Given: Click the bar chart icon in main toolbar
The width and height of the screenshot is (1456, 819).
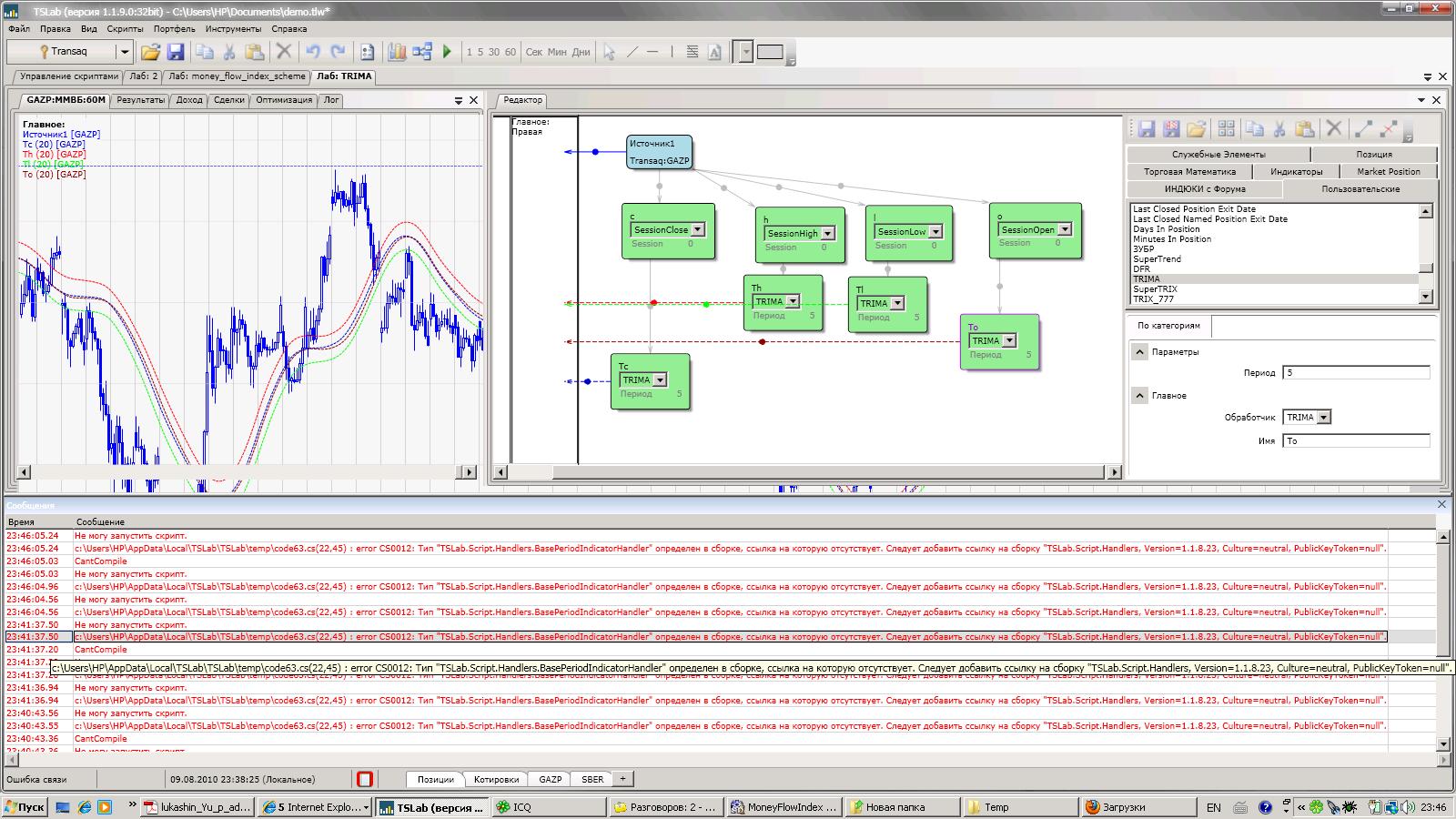Looking at the screenshot, I should (397, 52).
